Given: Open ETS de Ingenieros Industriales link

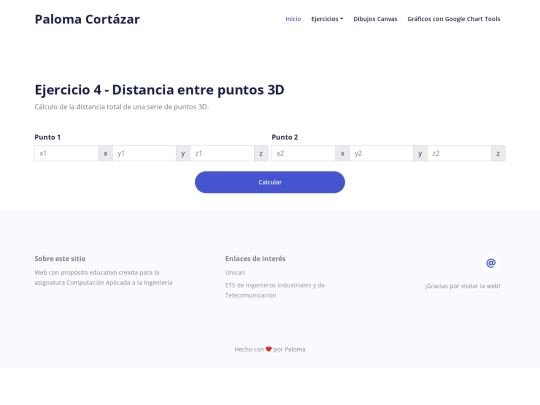Looking at the screenshot, I should click(275, 290).
